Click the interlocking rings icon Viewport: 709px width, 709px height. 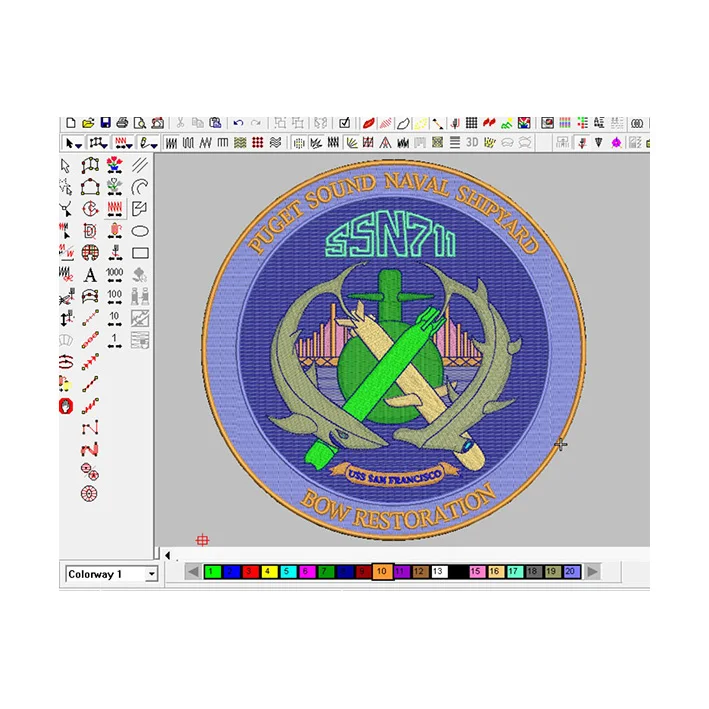[637, 123]
